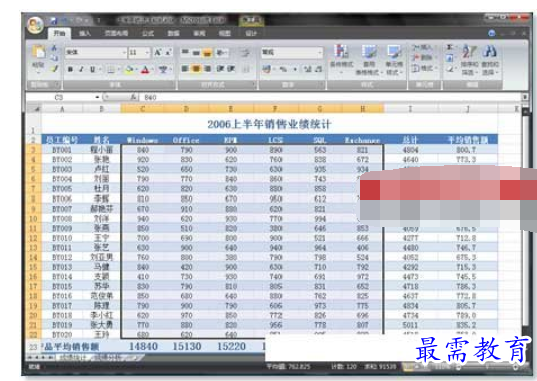
Task: Click the Decrease Decimal icon
Action: click(319, 69)
